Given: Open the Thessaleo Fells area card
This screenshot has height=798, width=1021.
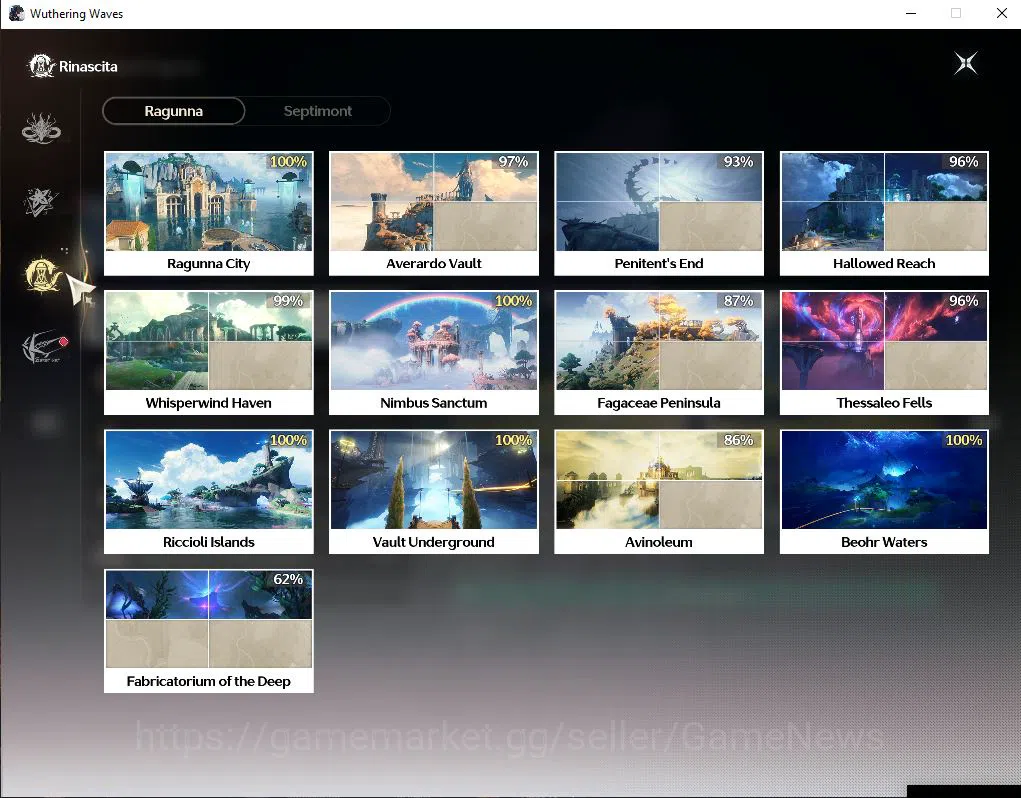Looking at the screenshot, I should point(884,353).
